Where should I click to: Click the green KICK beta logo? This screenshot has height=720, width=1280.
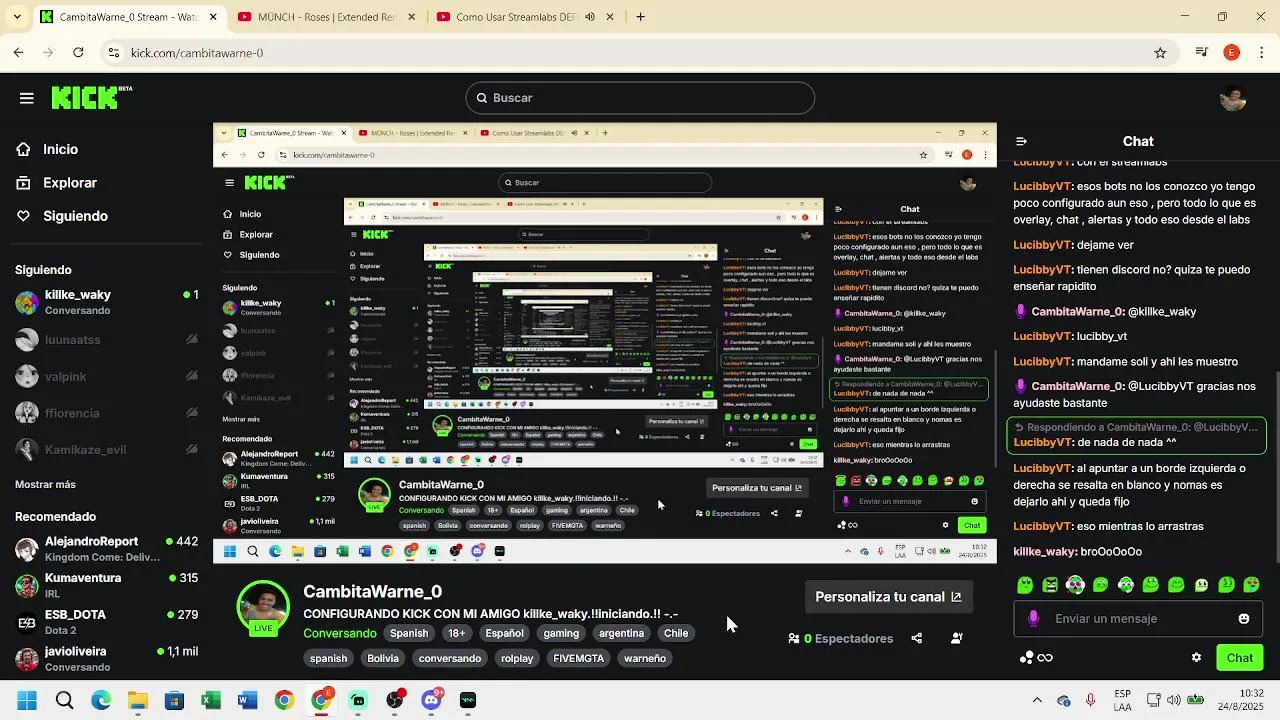click(91, 97)
